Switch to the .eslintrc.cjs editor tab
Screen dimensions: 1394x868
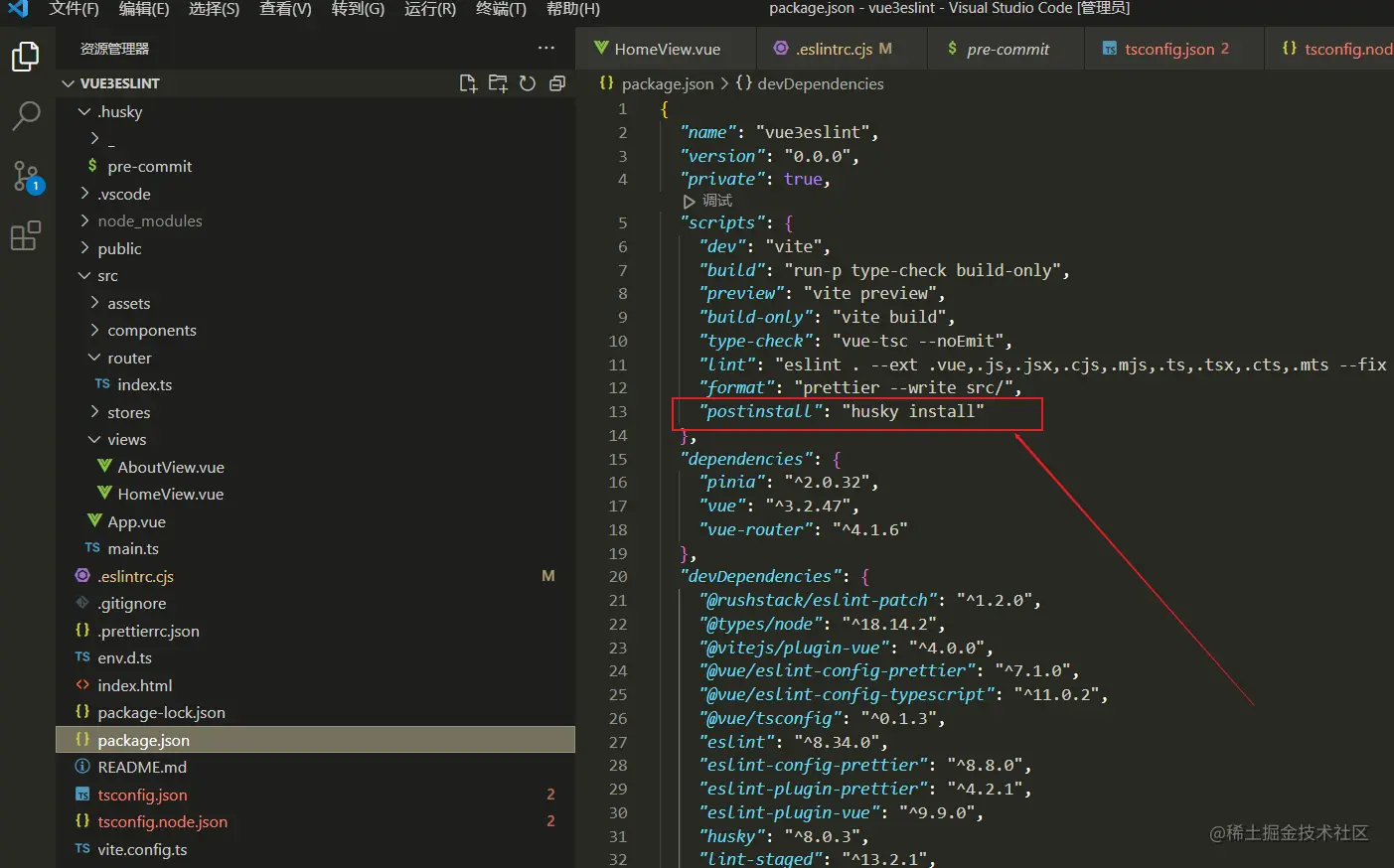click(842, 49)
